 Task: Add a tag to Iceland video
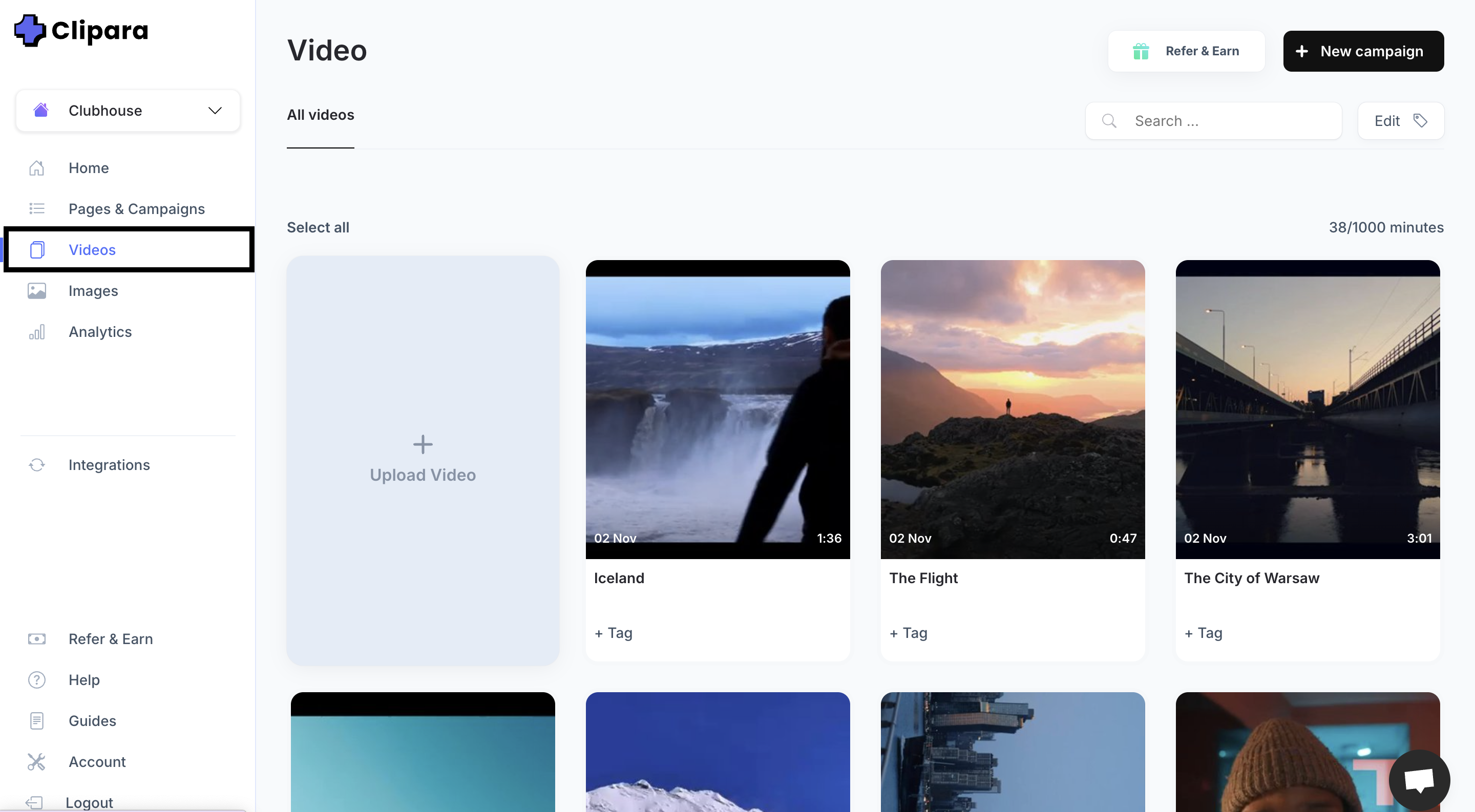click(x=613, y=633)
